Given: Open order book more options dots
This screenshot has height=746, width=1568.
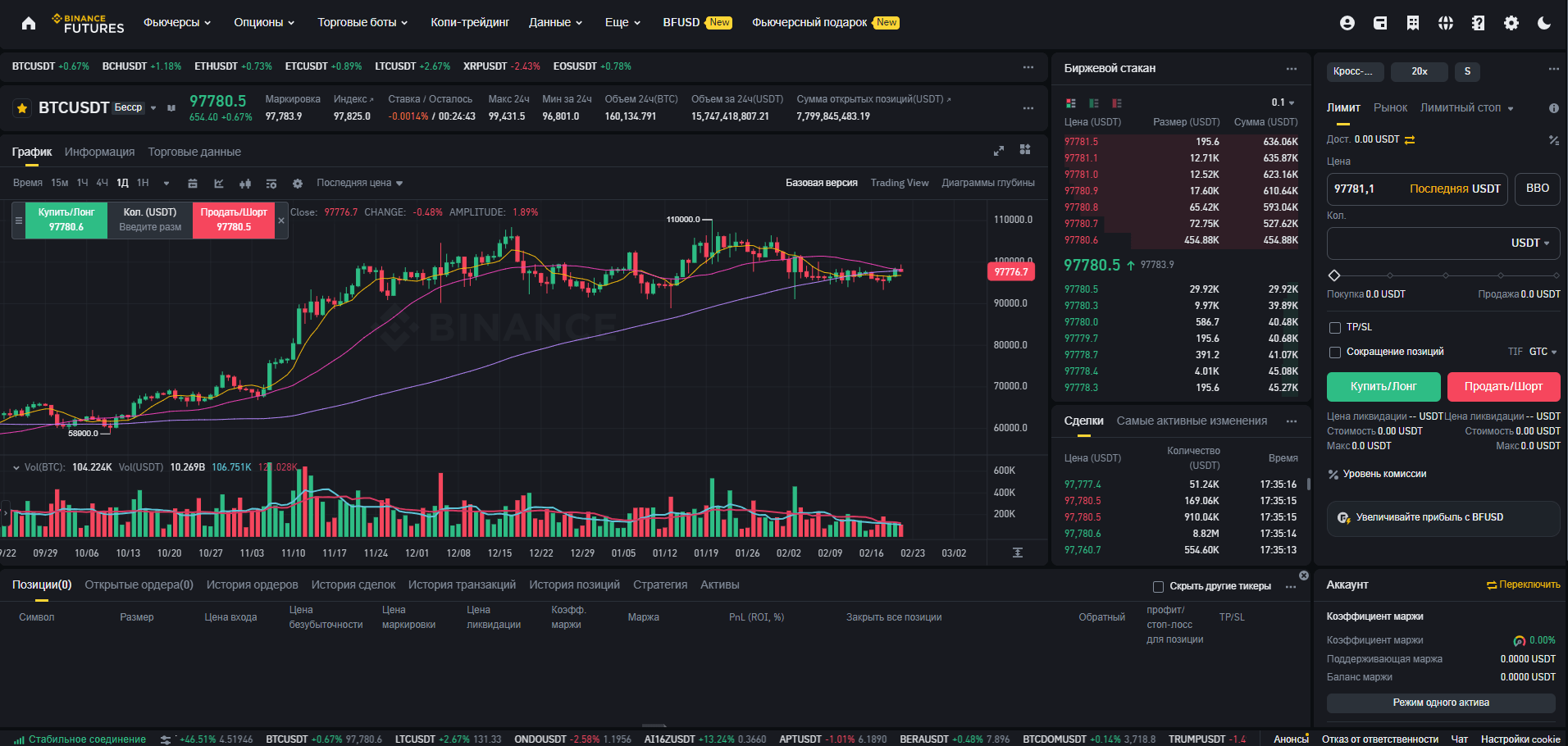Looking at the screenshot, I should (x=1292, y=69).
